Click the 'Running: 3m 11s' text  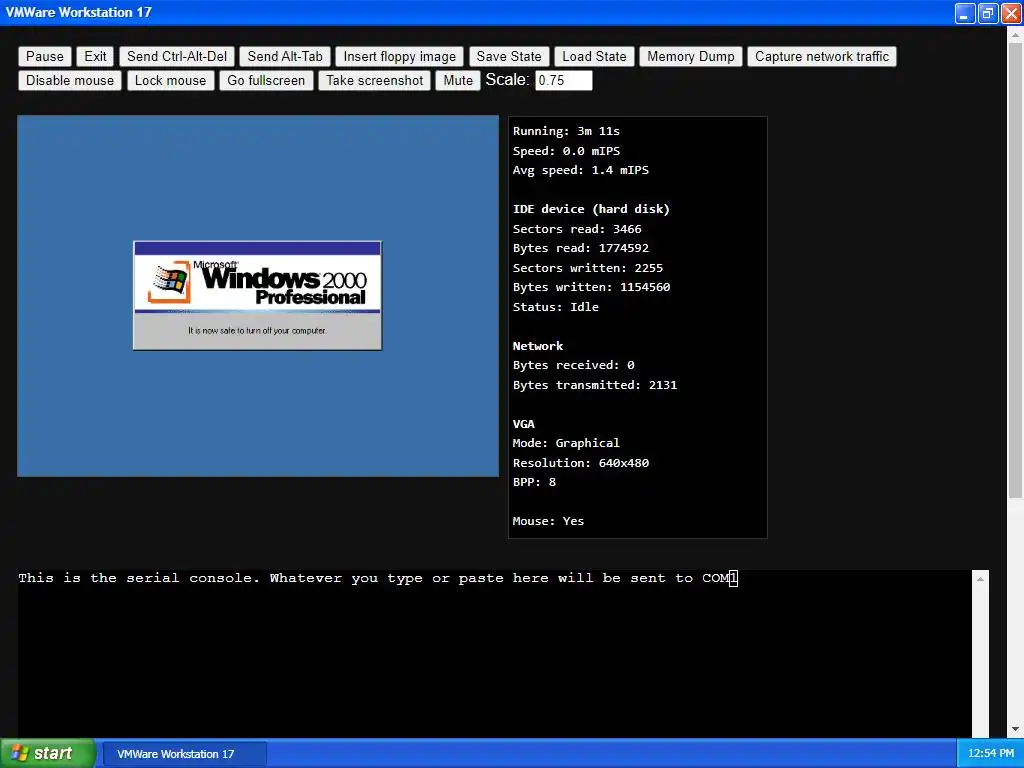(566, 131)
